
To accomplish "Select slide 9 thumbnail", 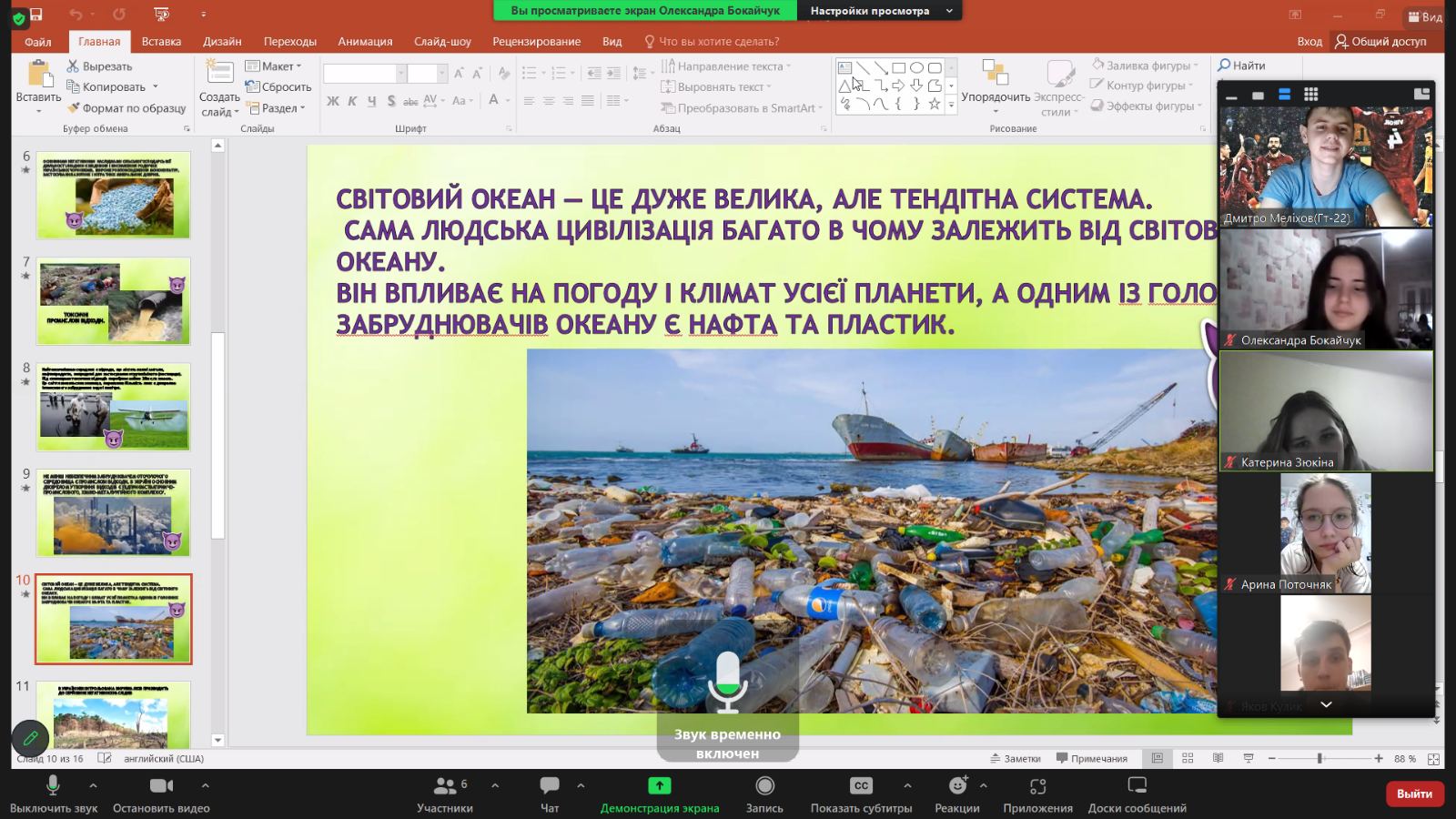I will 114,513.
